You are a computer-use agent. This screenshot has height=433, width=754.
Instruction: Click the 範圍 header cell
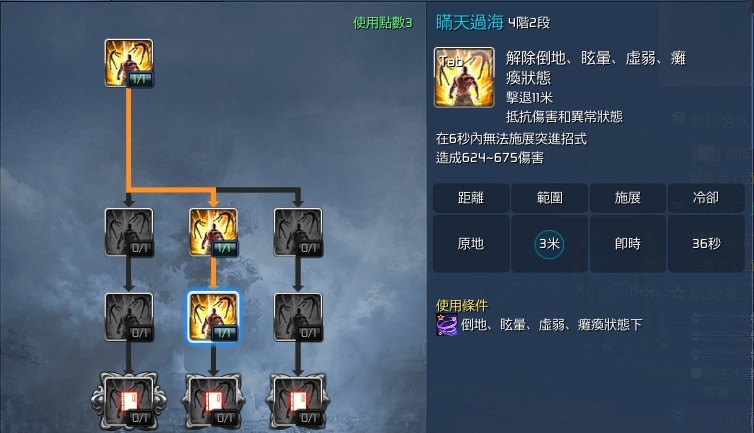point(550,198)
